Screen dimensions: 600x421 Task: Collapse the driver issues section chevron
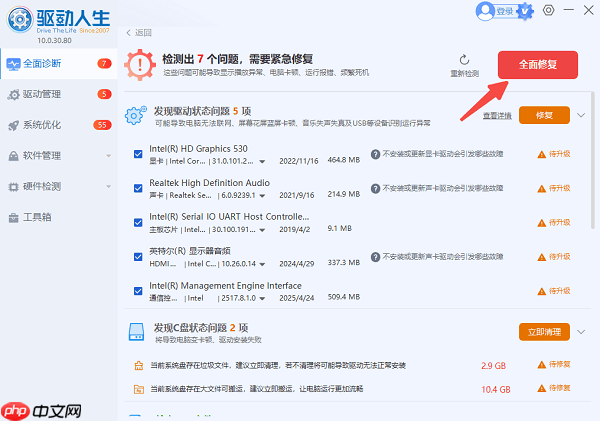click(581, 115)
